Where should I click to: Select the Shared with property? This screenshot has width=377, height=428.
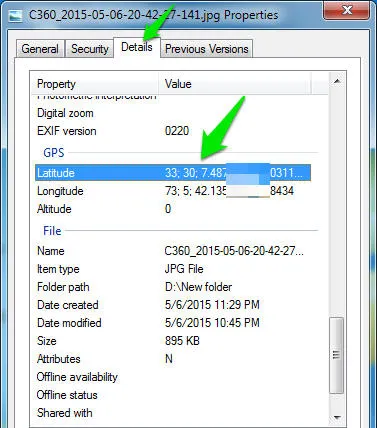pos(65,413)
